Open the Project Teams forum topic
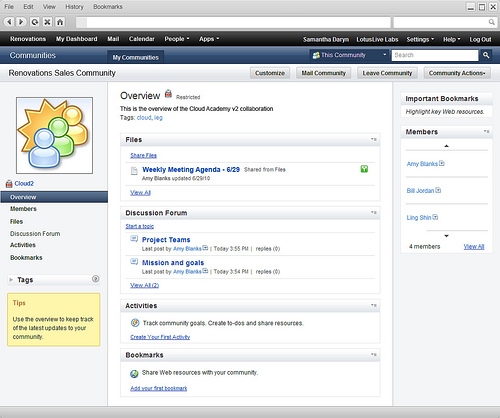Image resolution: width=500 pixels, height=418 pixels. (166, 240)
